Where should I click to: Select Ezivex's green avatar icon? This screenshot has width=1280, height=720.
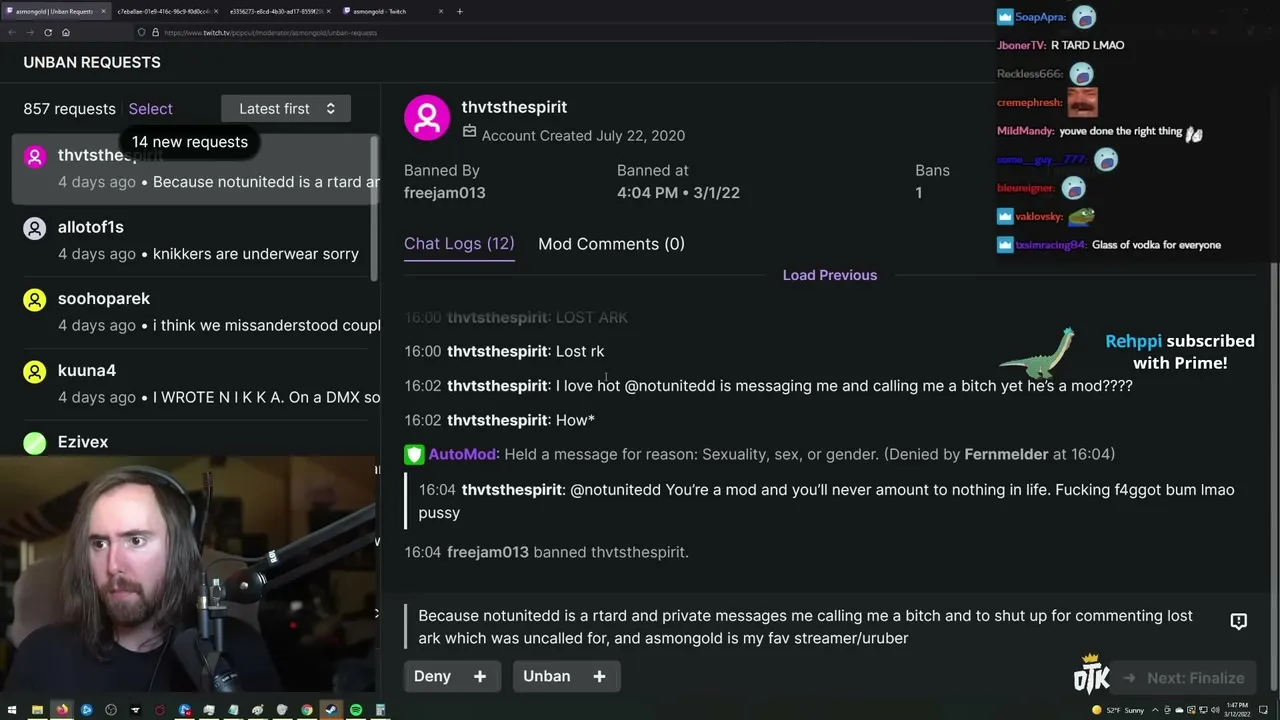coord(35,443)
